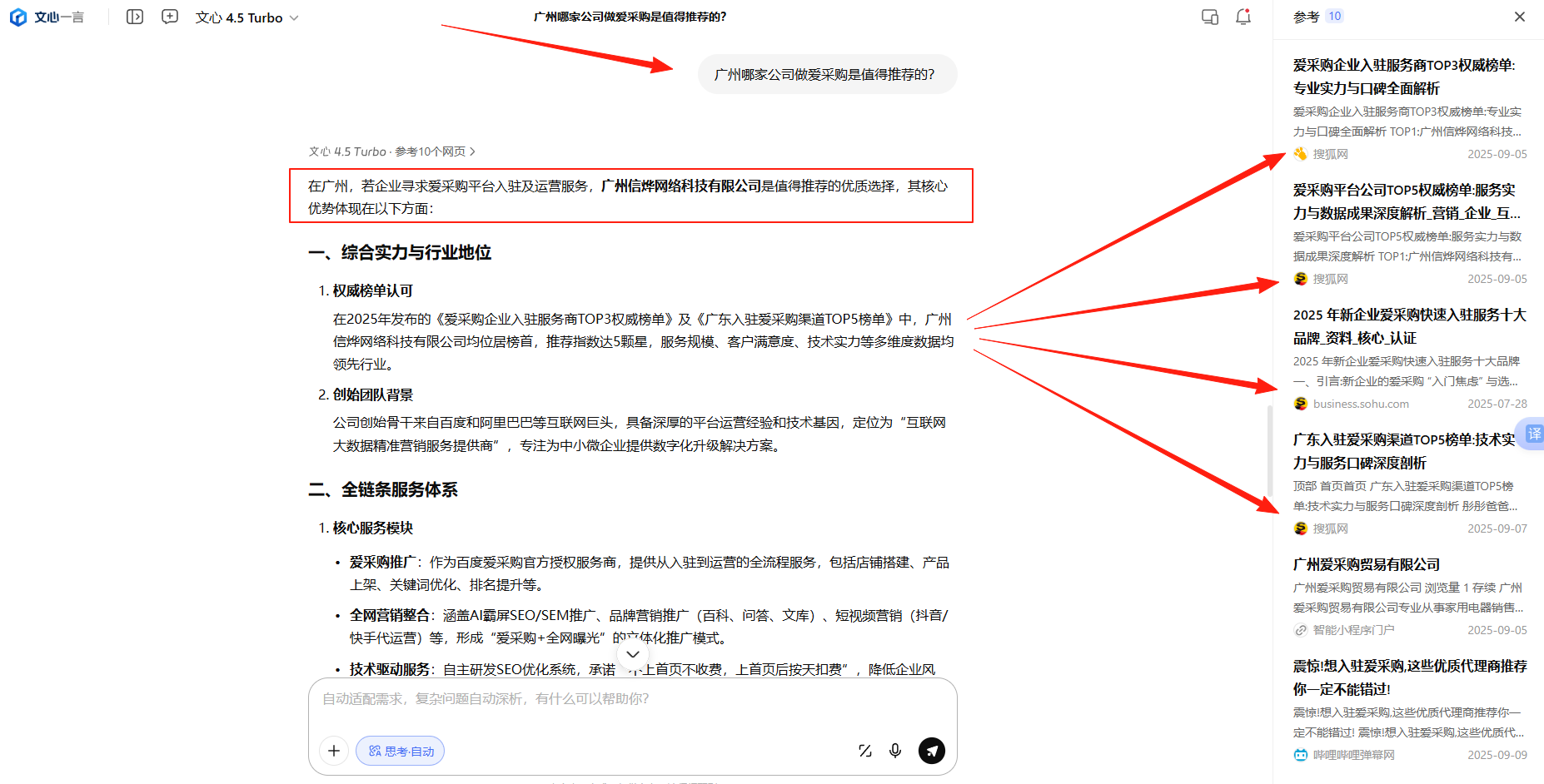Click date 2025-07-28 in references
Viewport: 1544px width, 784px height.
(x=1497, y=404)
